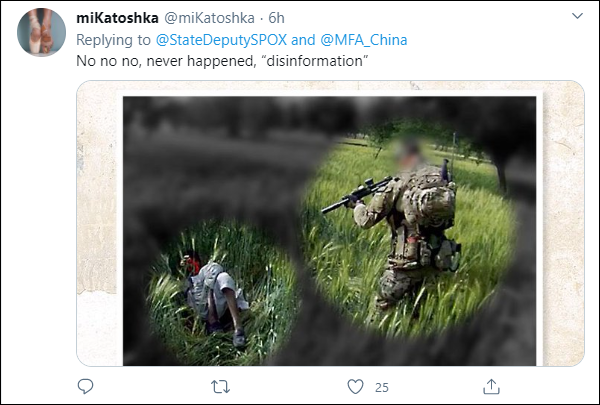Open the gray @miKatoshka handle

pyautogui.click(x=209, y=18)
